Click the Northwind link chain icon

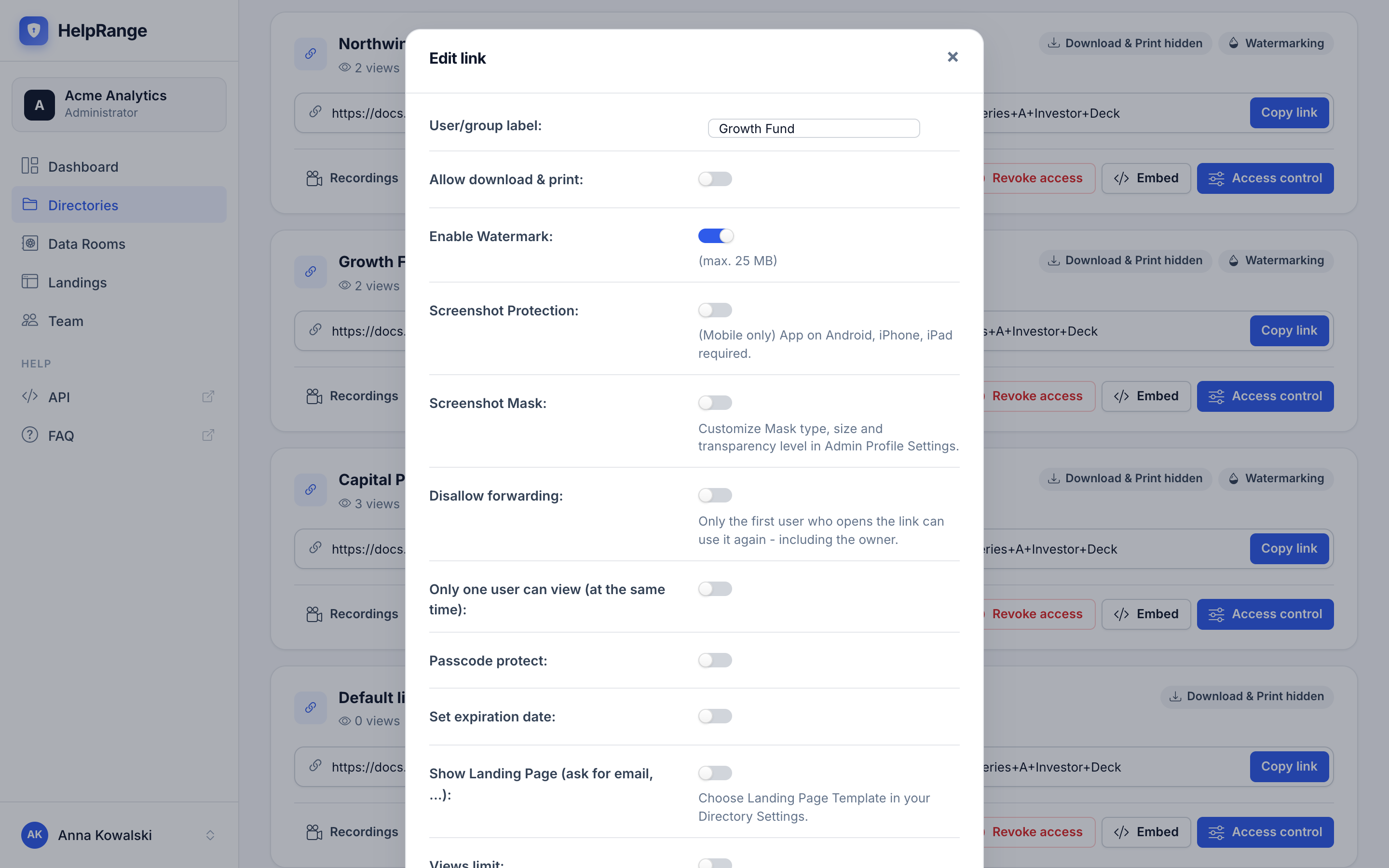(x=311, y=54)
